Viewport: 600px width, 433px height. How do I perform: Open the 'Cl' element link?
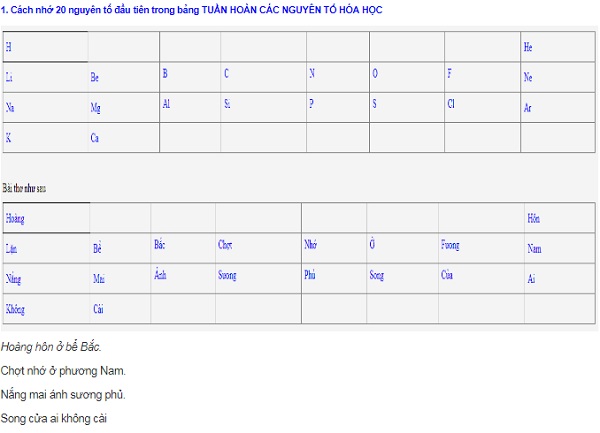pyautogui.click(x=451, y=103)
